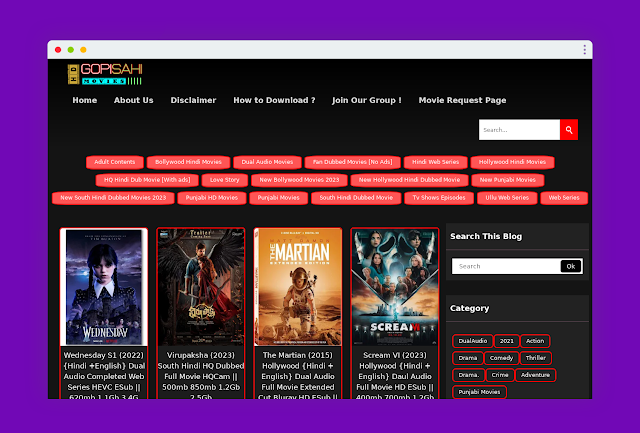The image size is (640, 433).
Task: Open Hollywood Hindi Movies category
Action: tap(512, 162)
